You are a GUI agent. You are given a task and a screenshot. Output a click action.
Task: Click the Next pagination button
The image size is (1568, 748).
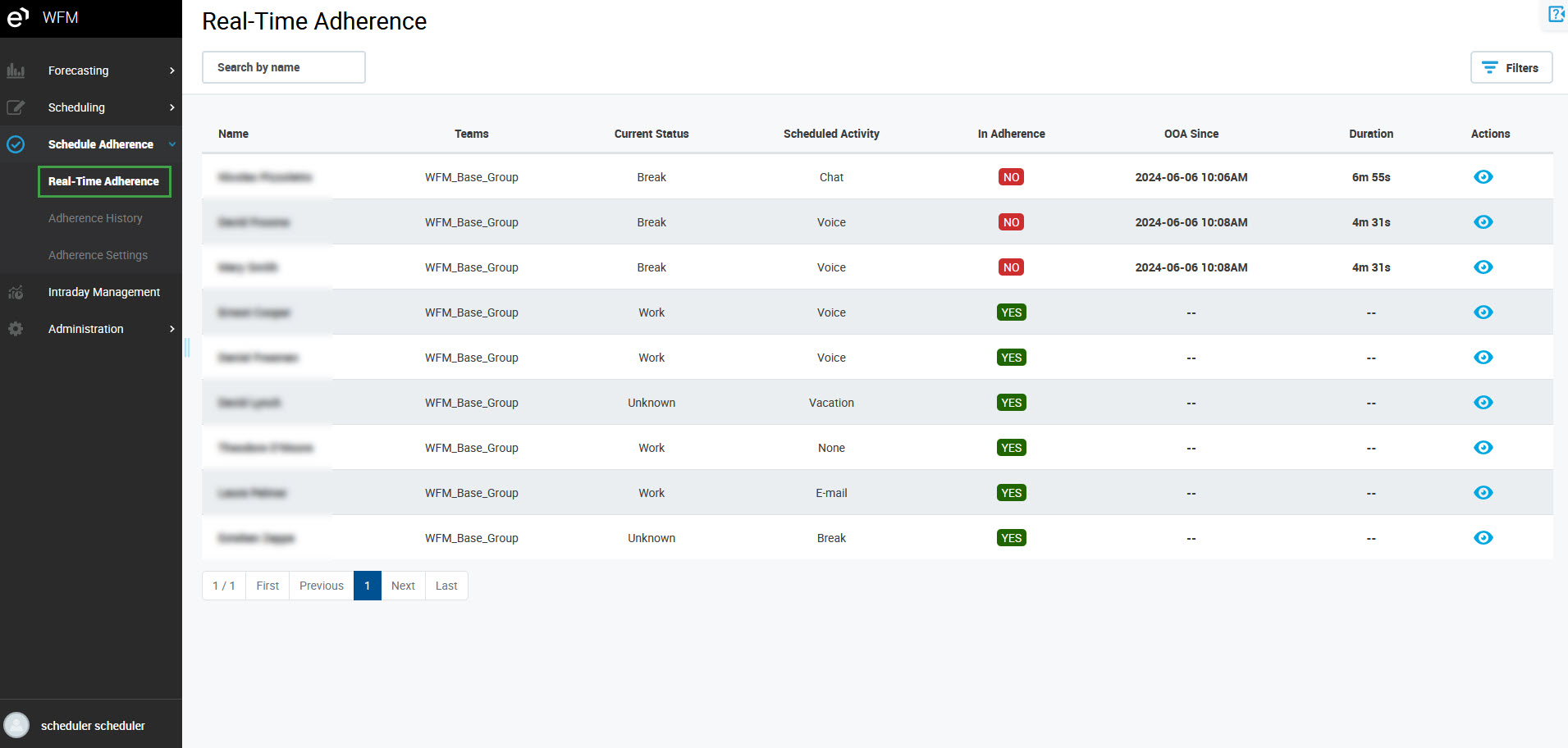[403, 586]
